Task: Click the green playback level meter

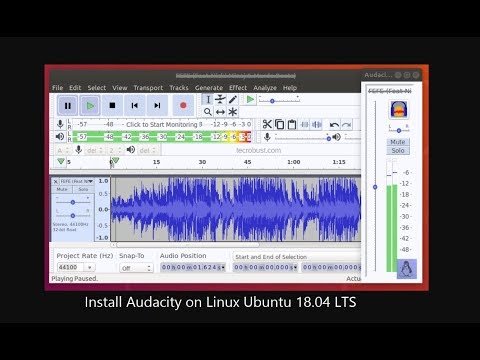Action: click(x=162, y=137)
